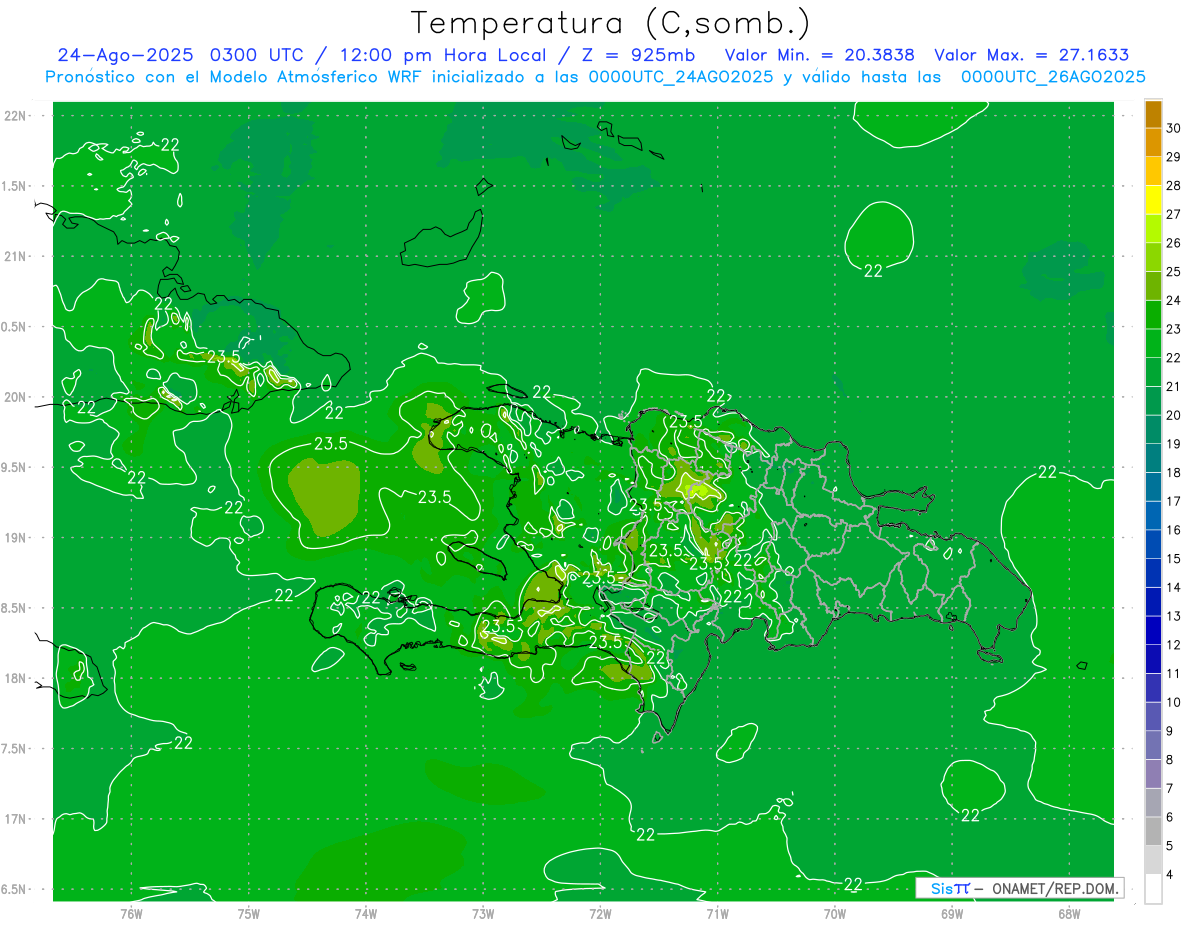
Task: Select valid-until time "0000UTC_26AGO2025"
Action: click(1053, 77)
